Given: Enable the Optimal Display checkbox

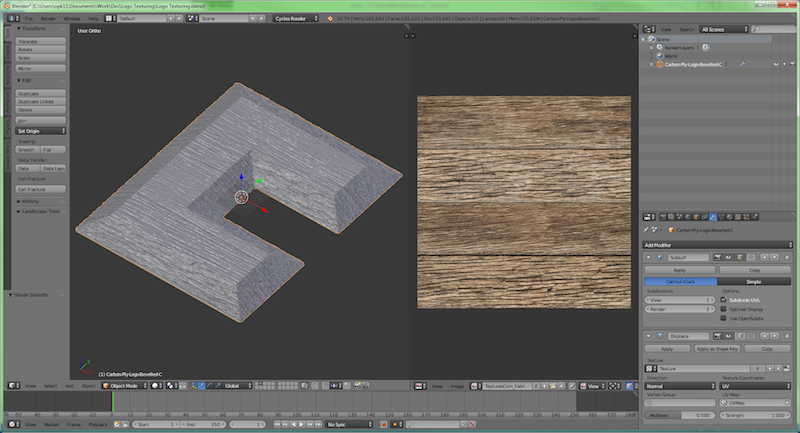Looking at the screenshot, I should (x=724, y=309).
